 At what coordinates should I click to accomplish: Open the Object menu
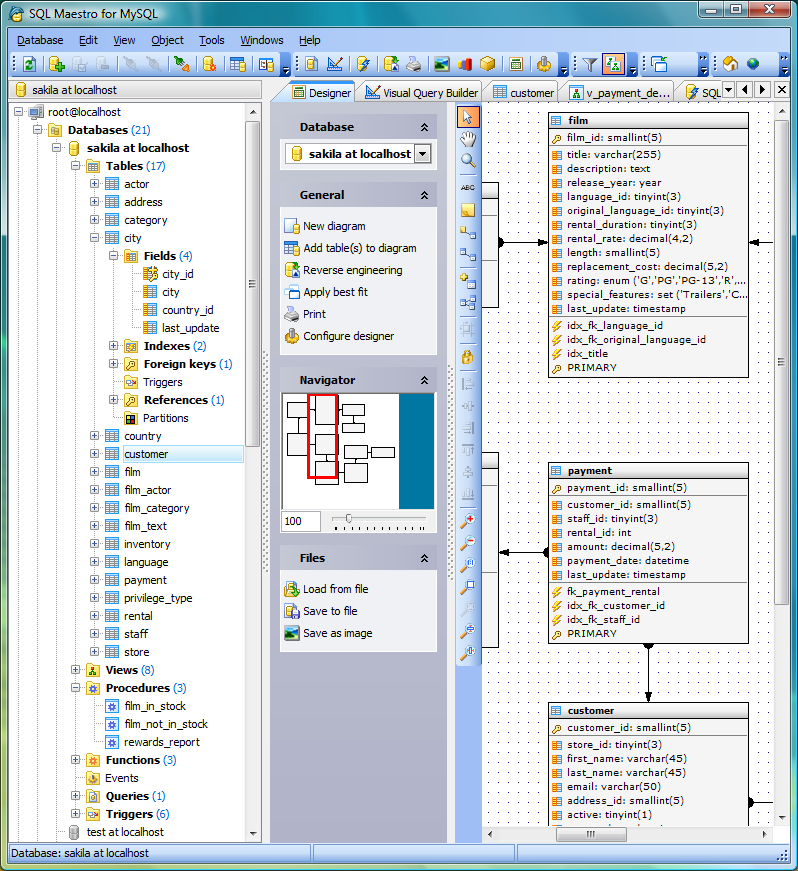point(167,40)
